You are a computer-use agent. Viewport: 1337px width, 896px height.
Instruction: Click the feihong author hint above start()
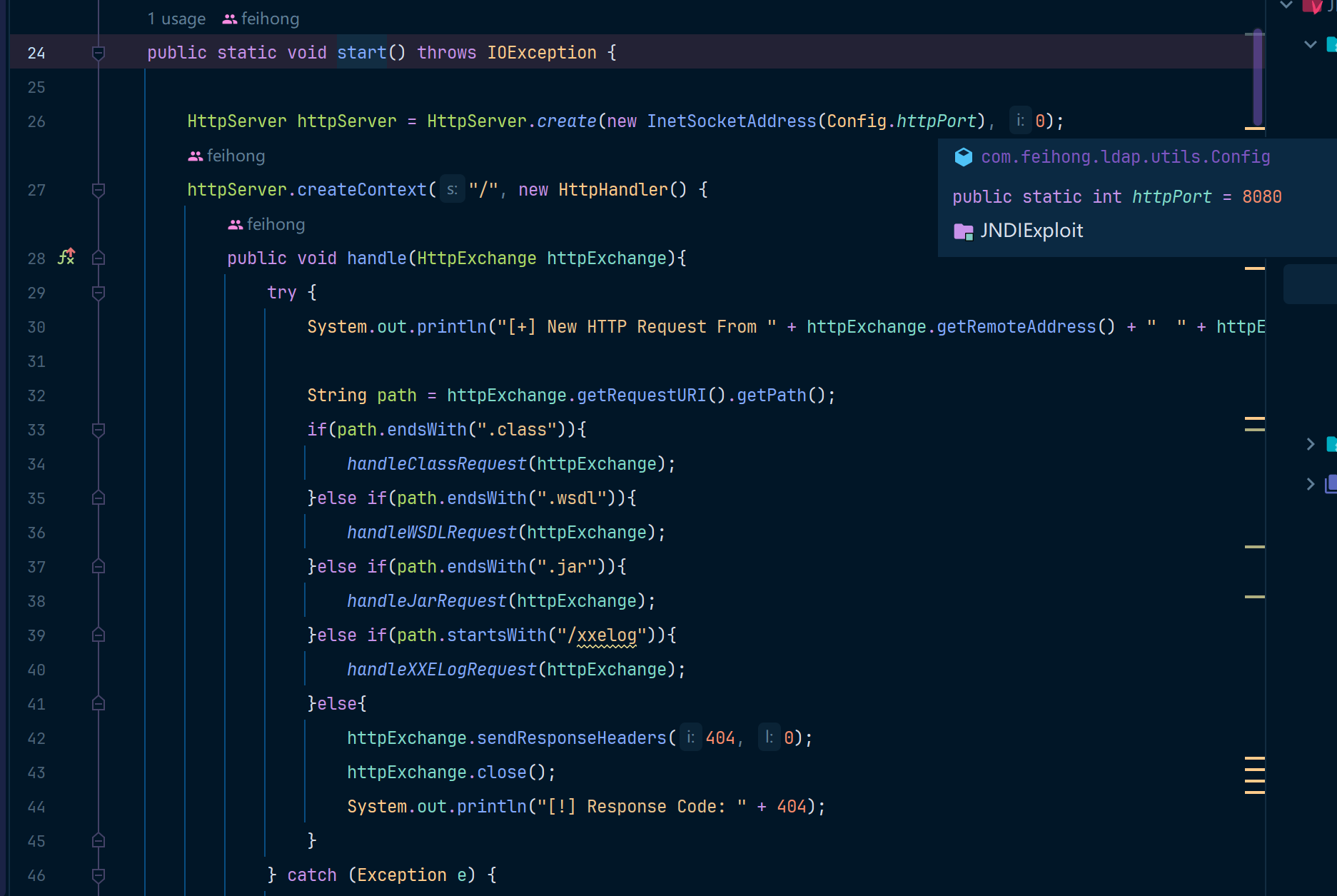point(261,19)
